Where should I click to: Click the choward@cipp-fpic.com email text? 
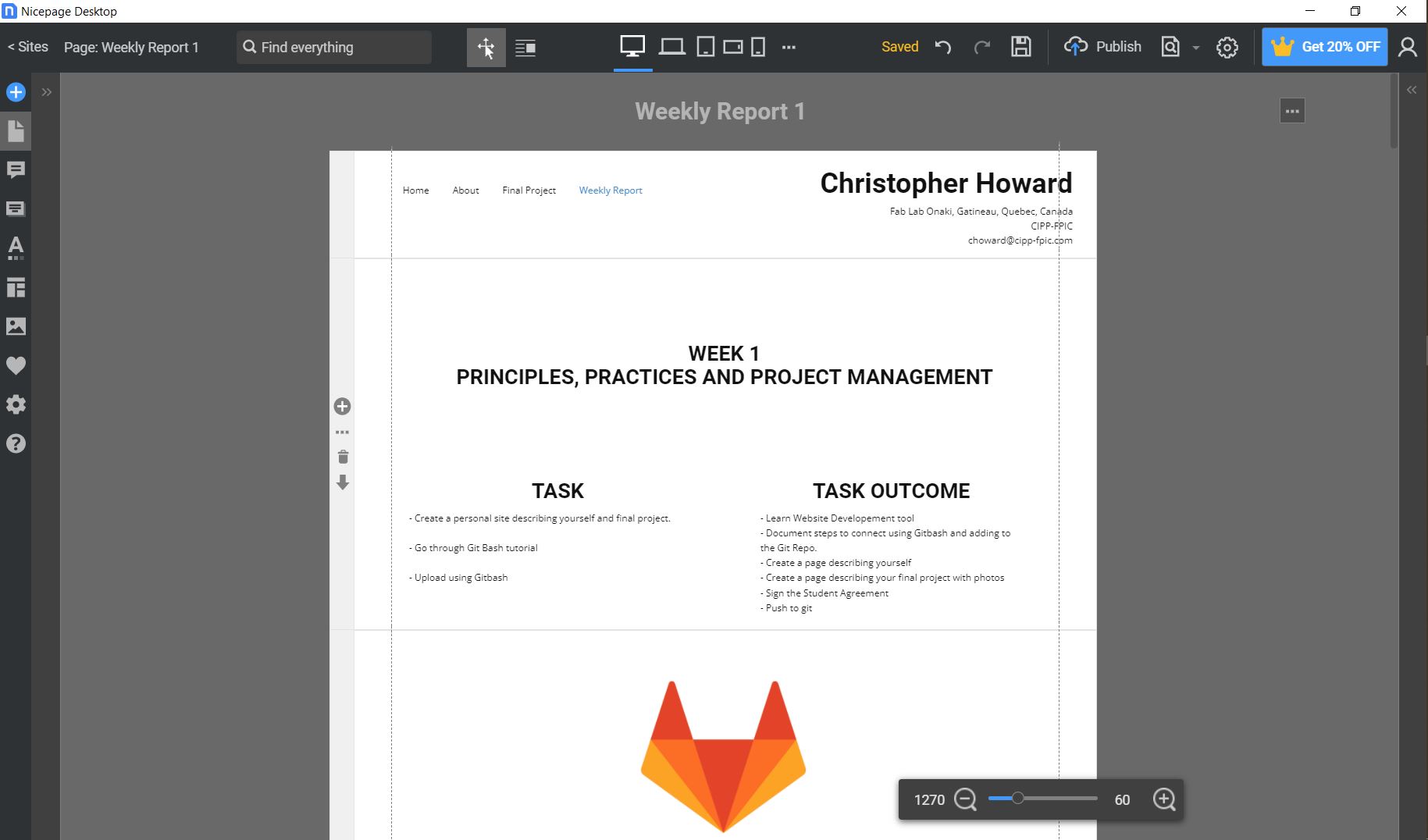coord(1020,240)
